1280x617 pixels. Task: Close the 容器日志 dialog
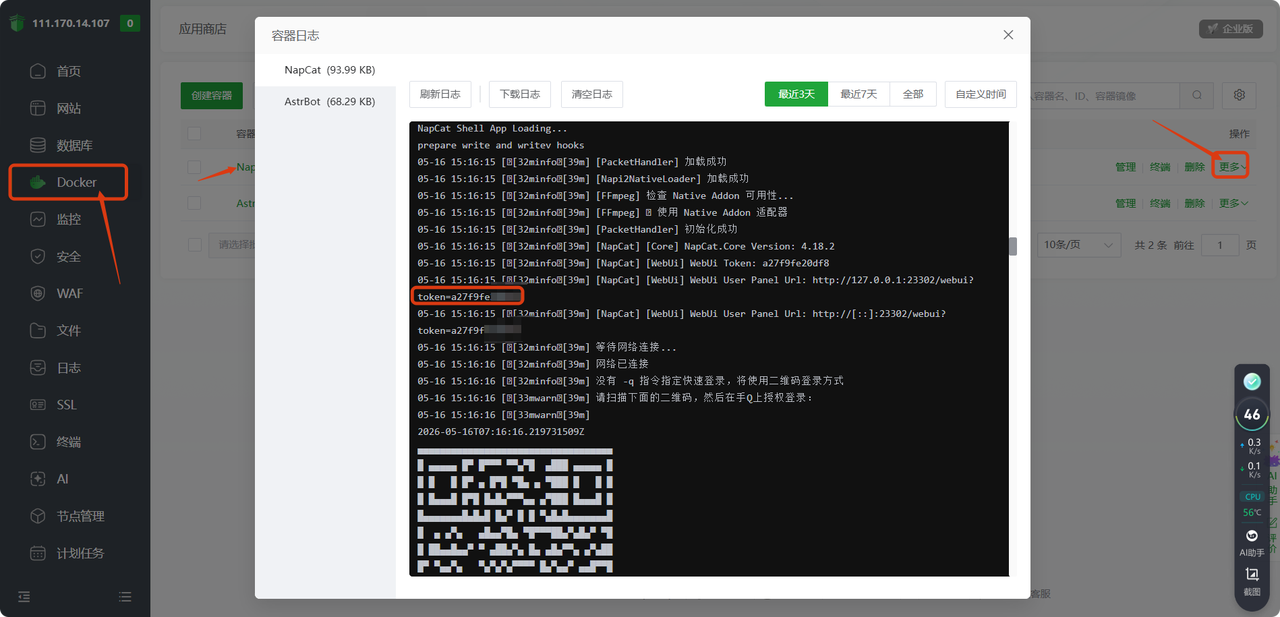click(x=1008, y=35)
